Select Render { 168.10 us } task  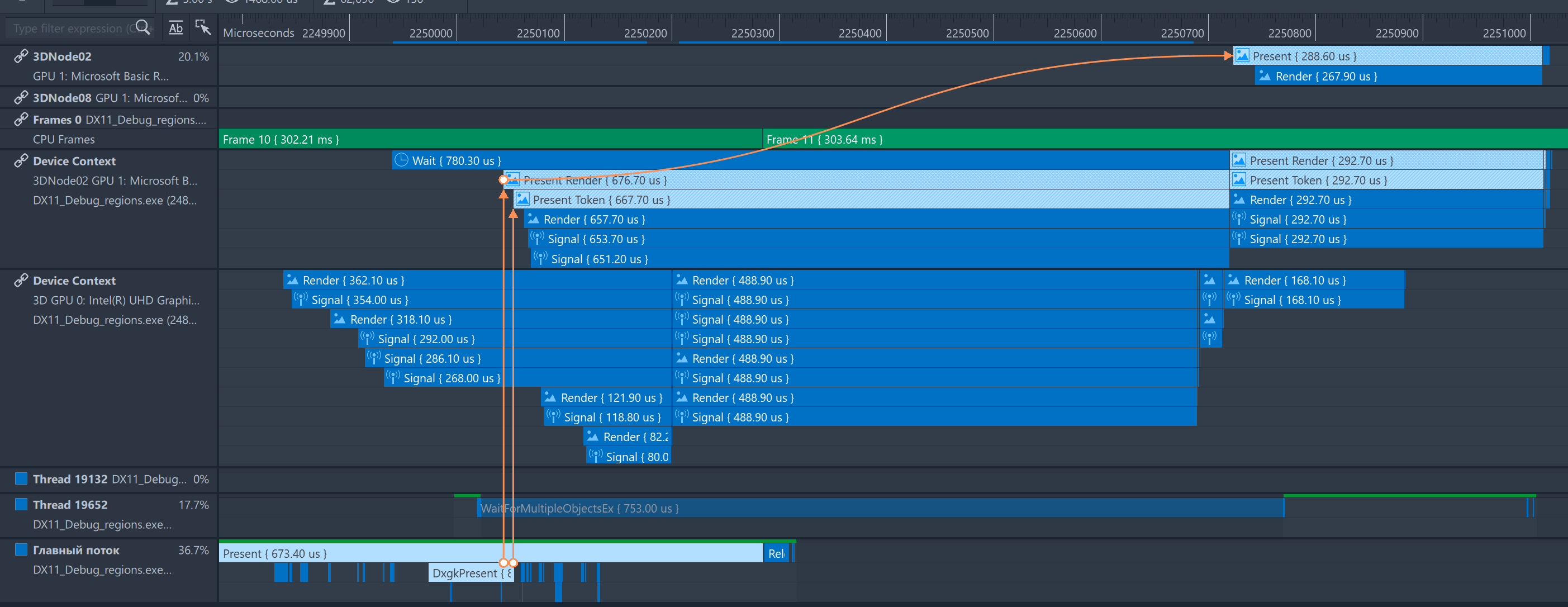[1314, 280]
